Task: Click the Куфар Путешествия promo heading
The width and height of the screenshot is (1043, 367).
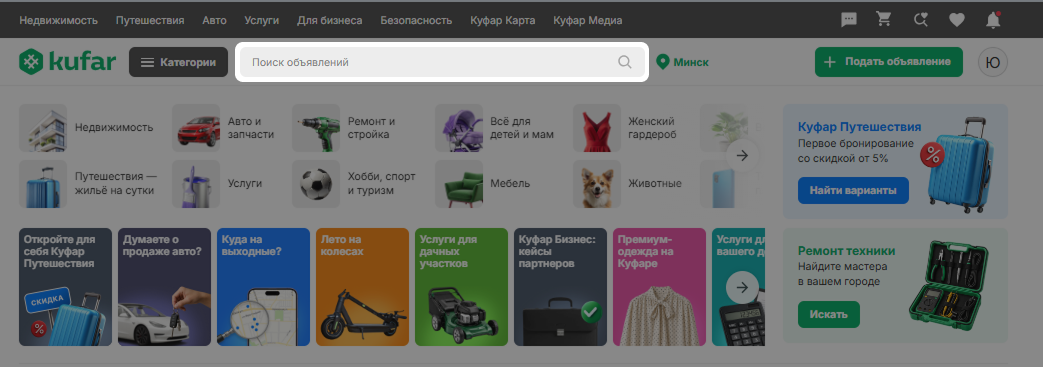Action: coord(859,126)
